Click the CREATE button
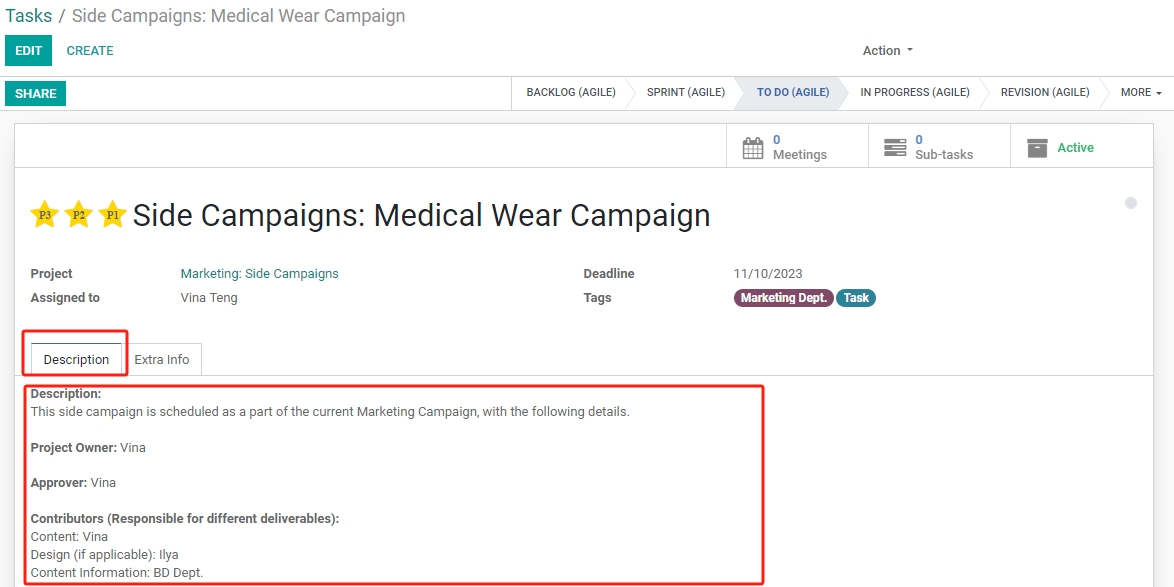This screenshot has height=587, width=1174. (90, 51)
